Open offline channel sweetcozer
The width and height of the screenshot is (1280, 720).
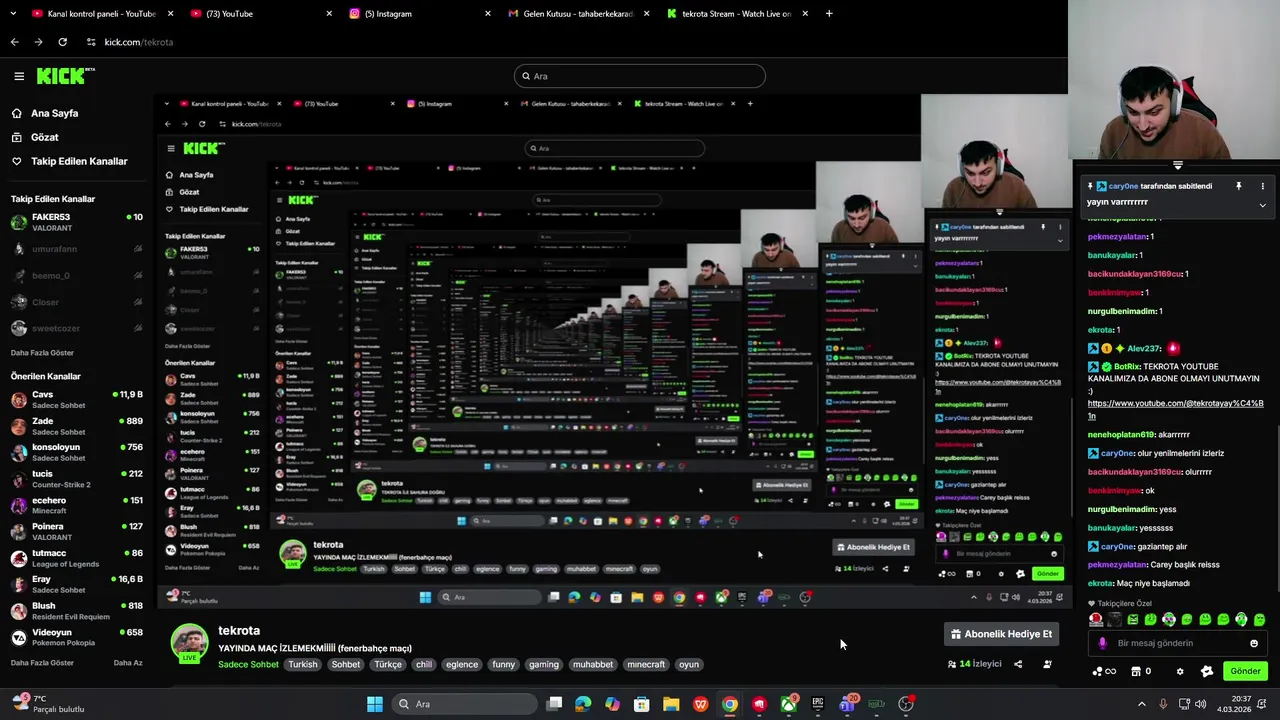(76, 328)
